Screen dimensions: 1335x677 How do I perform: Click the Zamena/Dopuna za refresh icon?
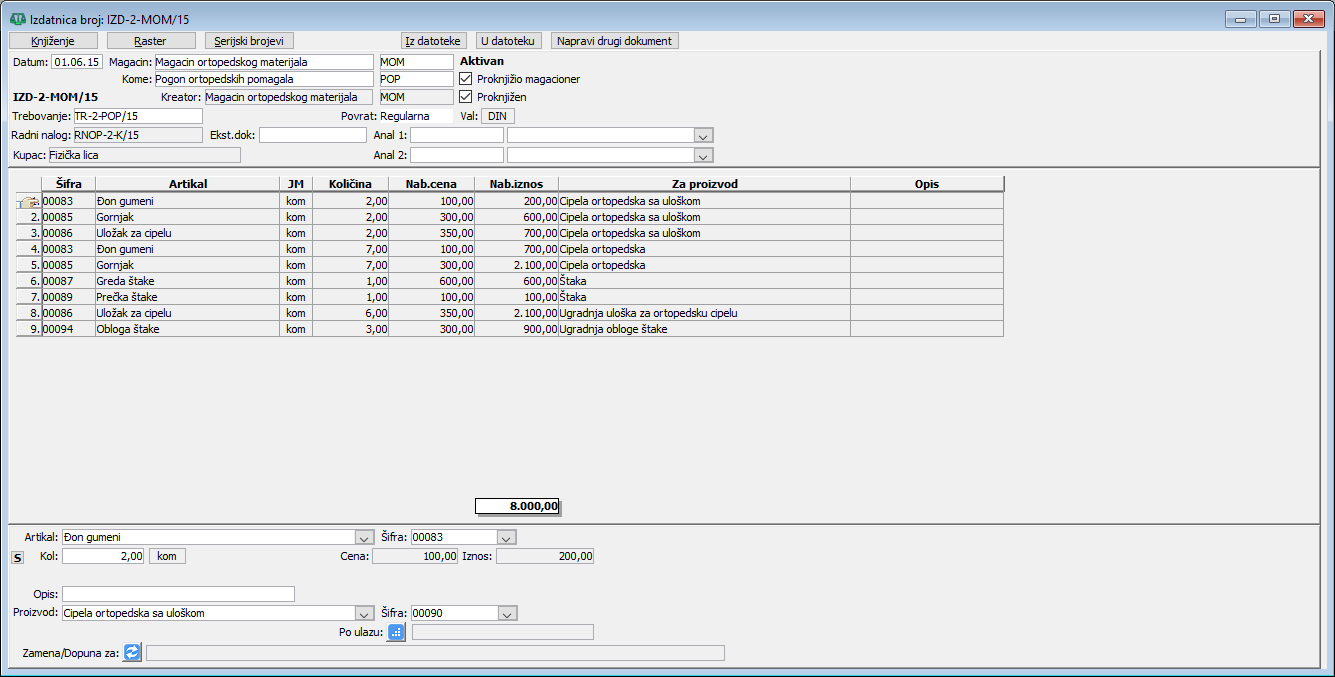click(132, 653)
